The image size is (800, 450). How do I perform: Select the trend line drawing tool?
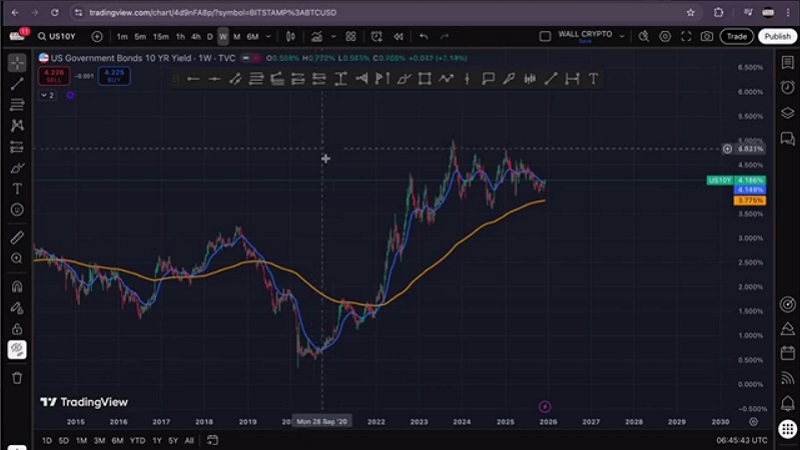click(17, 84)
